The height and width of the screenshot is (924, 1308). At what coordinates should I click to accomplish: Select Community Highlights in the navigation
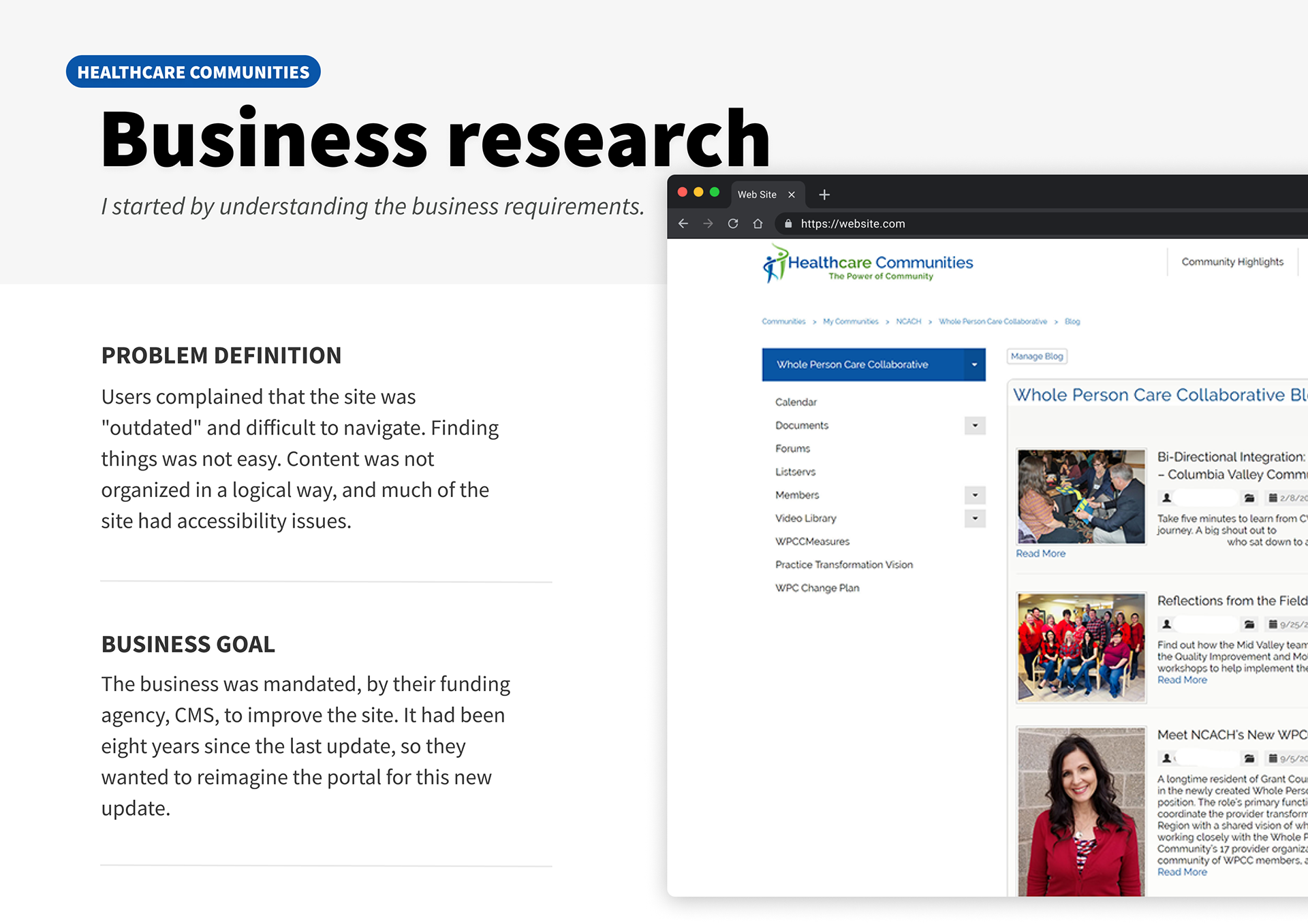(1232, 261)
